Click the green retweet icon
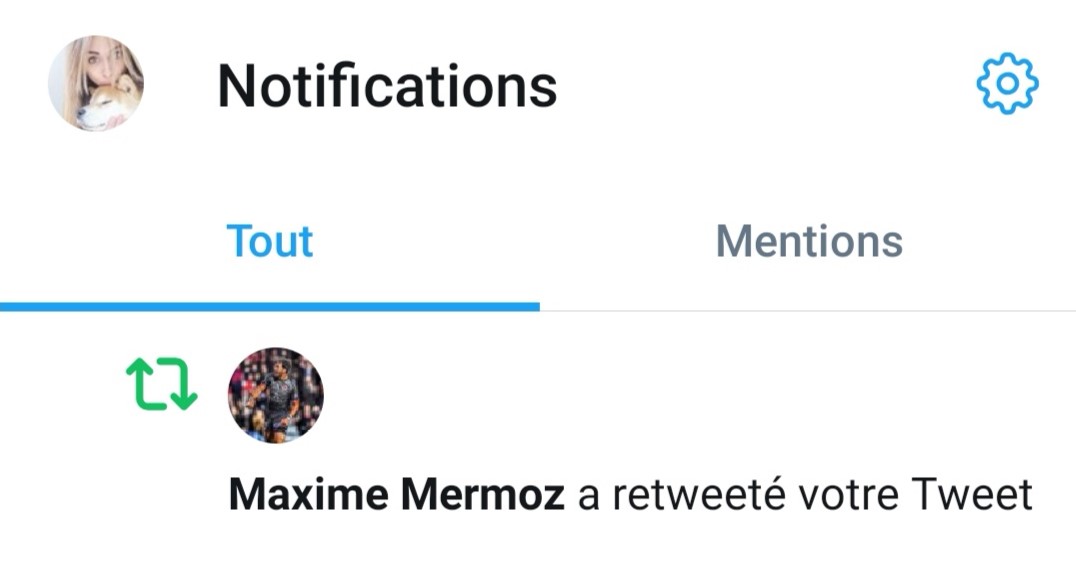This screenshot has width=1076, height=564. click(x=161, y=386)
